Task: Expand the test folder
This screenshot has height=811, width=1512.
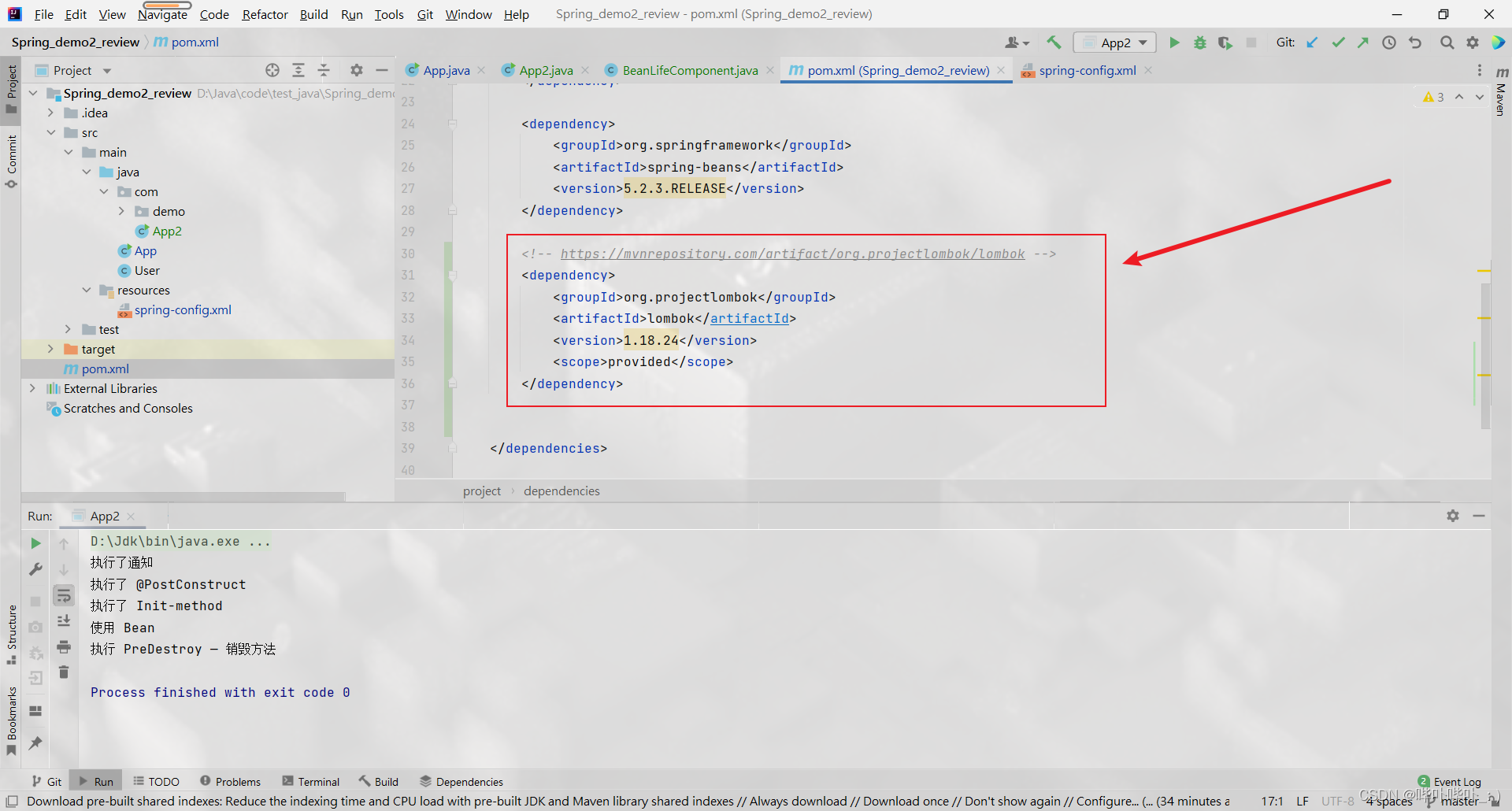Action: [69, 329]
